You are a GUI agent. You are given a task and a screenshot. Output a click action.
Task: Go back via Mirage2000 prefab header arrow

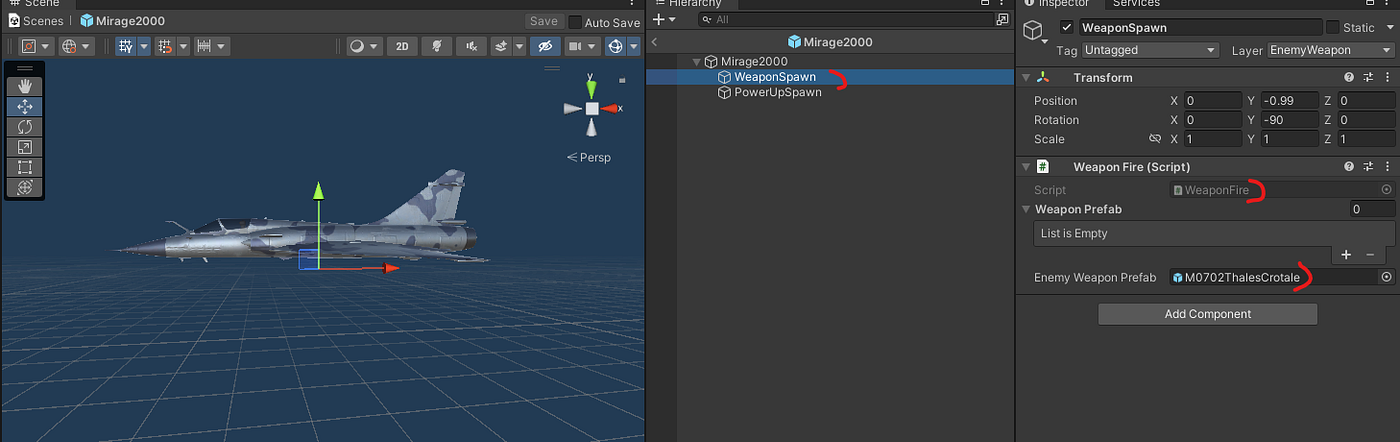(653, 42)
